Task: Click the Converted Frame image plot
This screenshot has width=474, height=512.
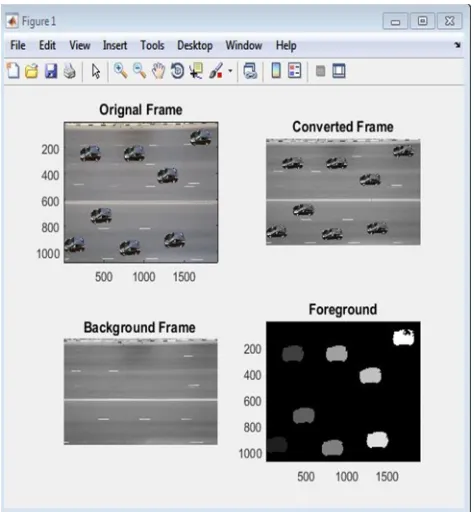Action: tap(343, 192)
